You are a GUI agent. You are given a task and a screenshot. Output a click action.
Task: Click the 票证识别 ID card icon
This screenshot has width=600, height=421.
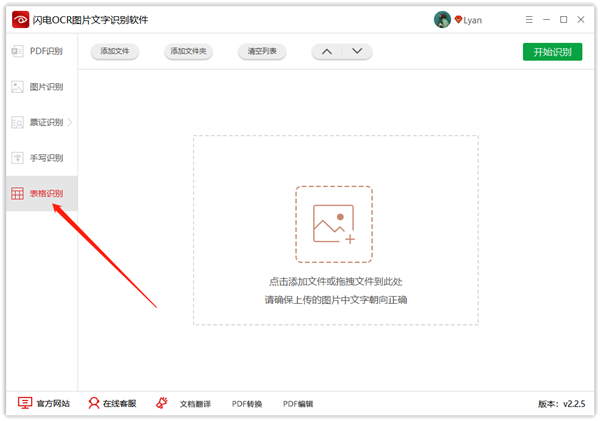(x=17, y=122)
